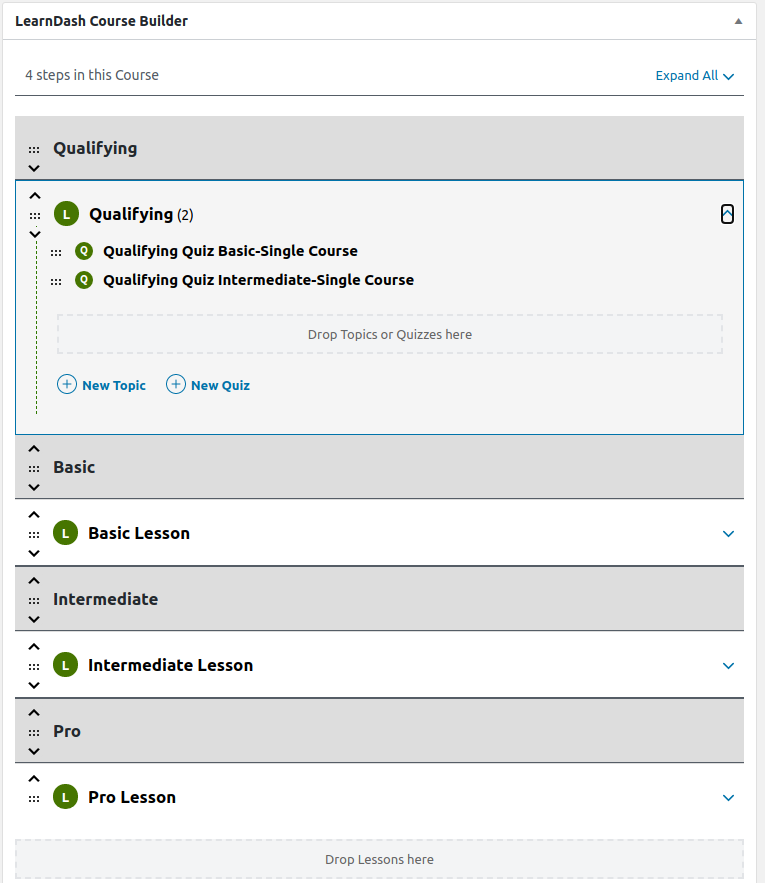
Task: Click plus icon for New Topic
Action: [66, 385]
